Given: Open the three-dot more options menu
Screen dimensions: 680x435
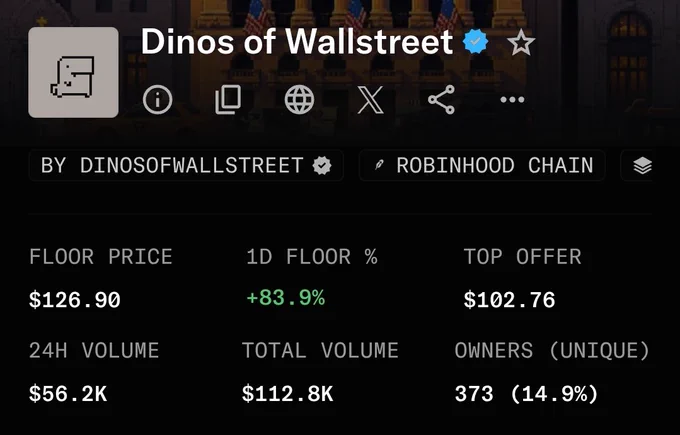Looking at the screenshot, I should (x=512, y=100).
